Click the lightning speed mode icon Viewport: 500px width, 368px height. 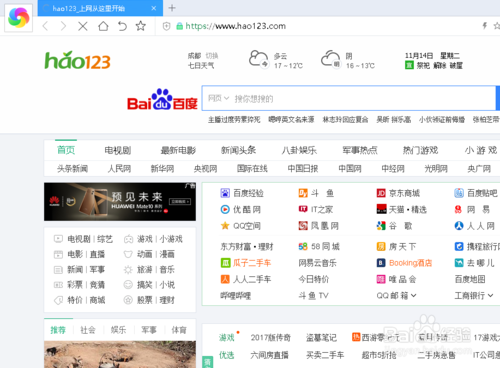coord(485,26)
